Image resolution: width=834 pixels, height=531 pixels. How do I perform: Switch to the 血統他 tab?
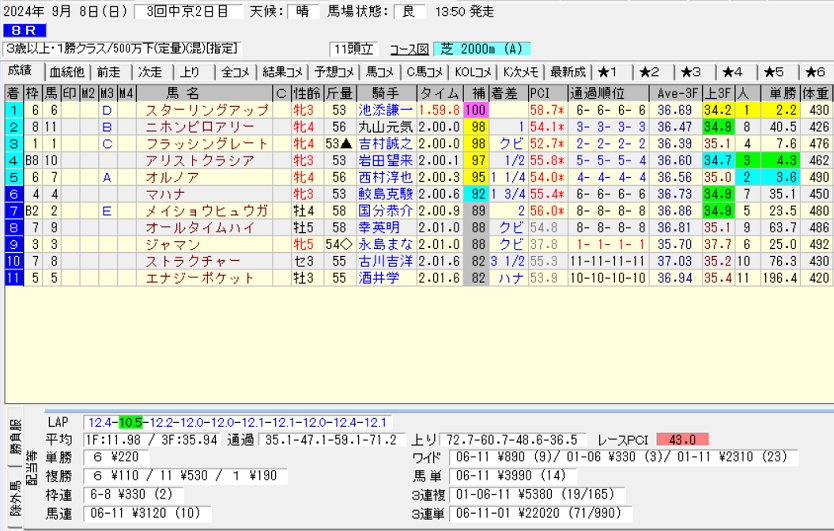point(67,72)
